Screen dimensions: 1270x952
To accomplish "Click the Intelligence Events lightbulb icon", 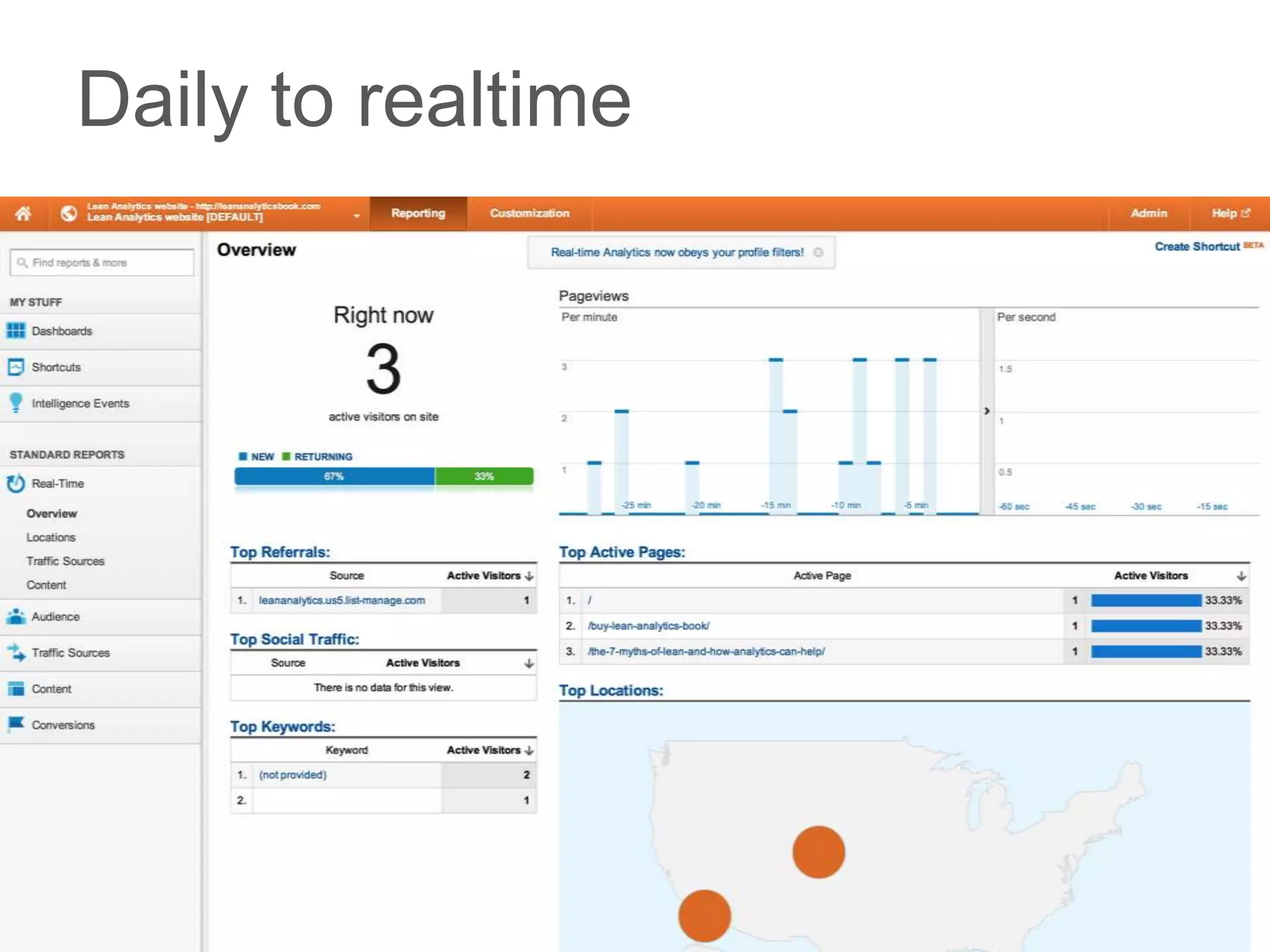I will click(16, 403).
